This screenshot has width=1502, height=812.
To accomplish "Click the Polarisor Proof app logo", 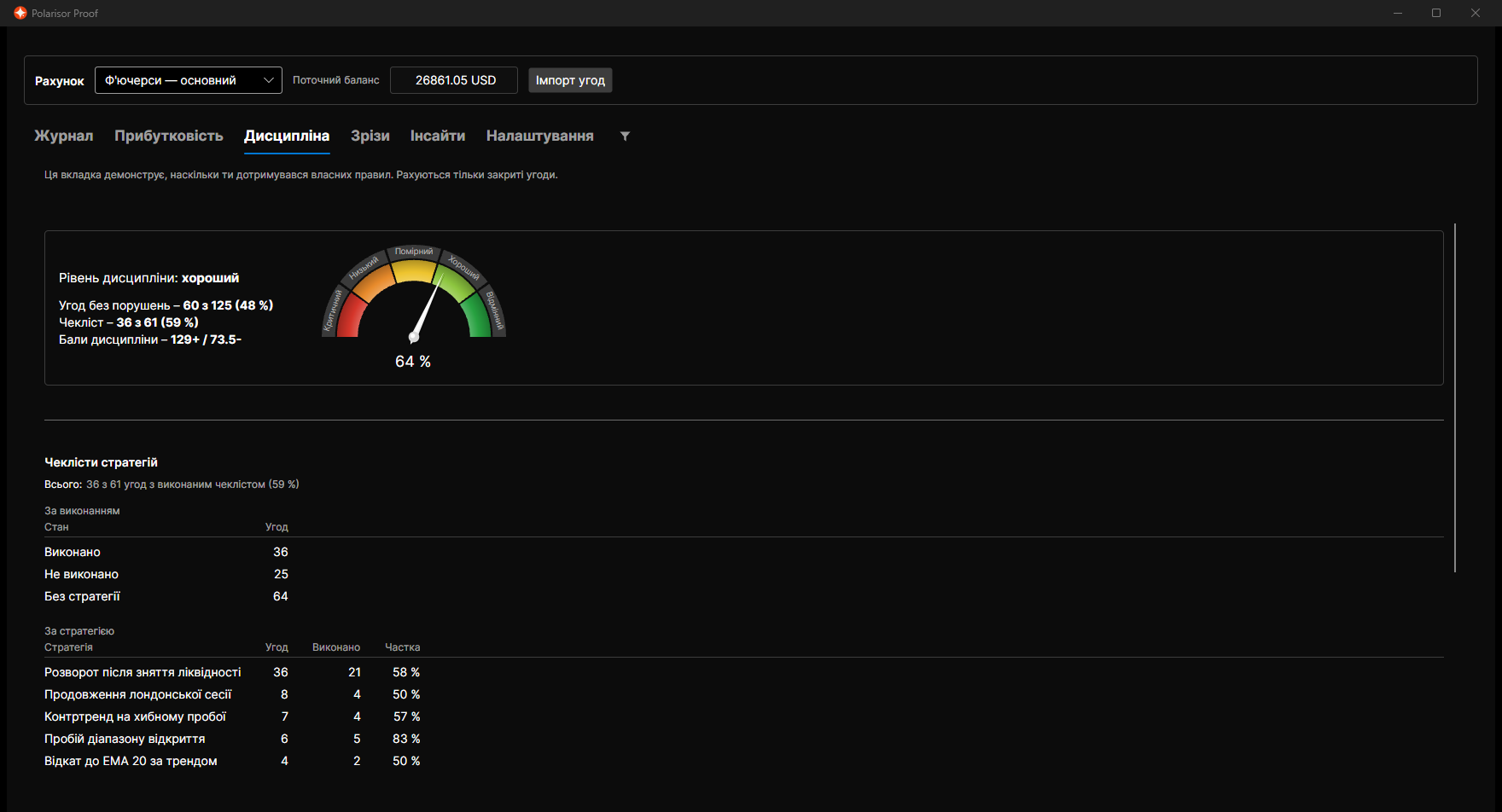I will tap(20, 13).
